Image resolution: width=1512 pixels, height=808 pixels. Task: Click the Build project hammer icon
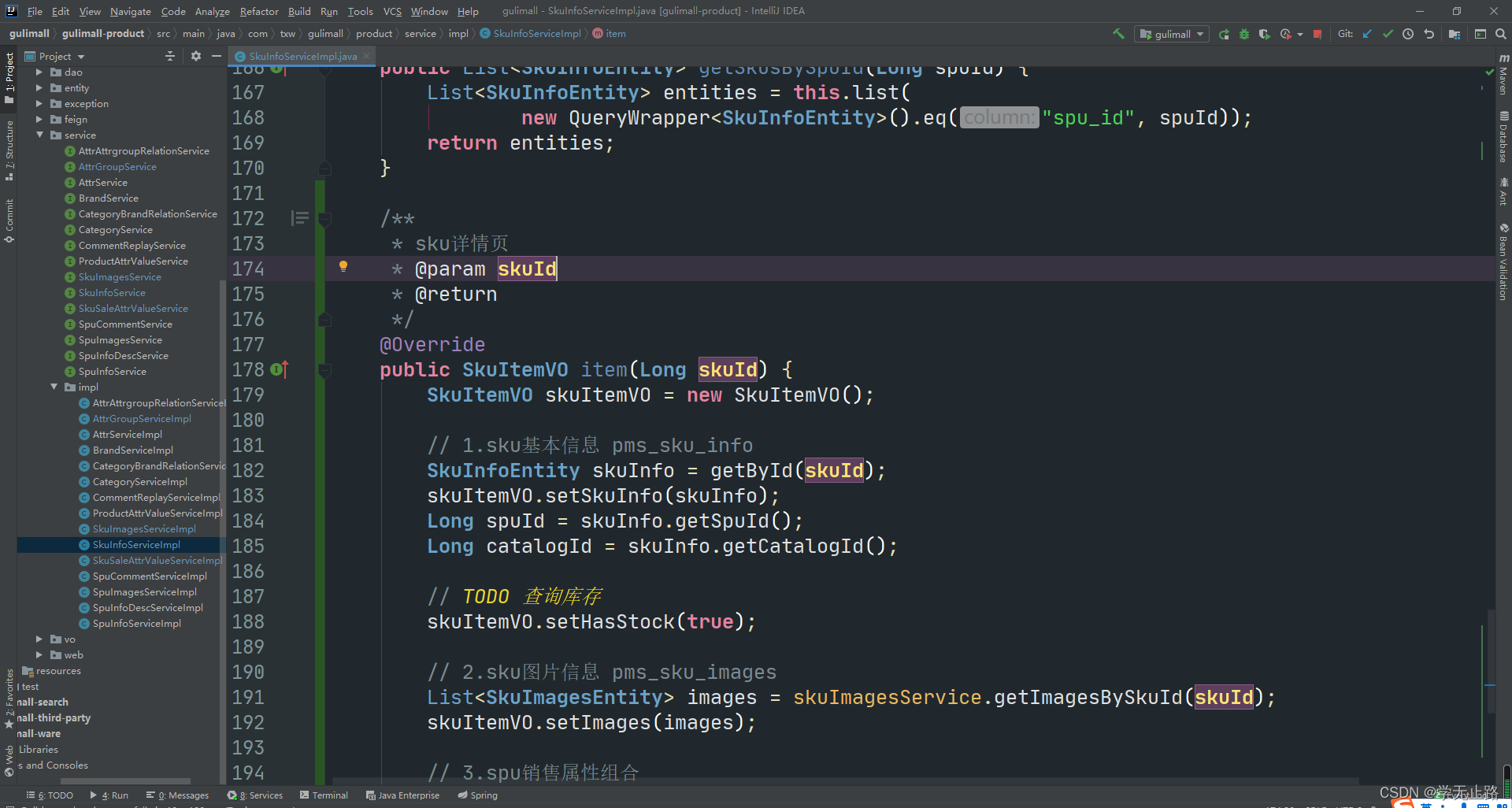tap(1118, 34)
